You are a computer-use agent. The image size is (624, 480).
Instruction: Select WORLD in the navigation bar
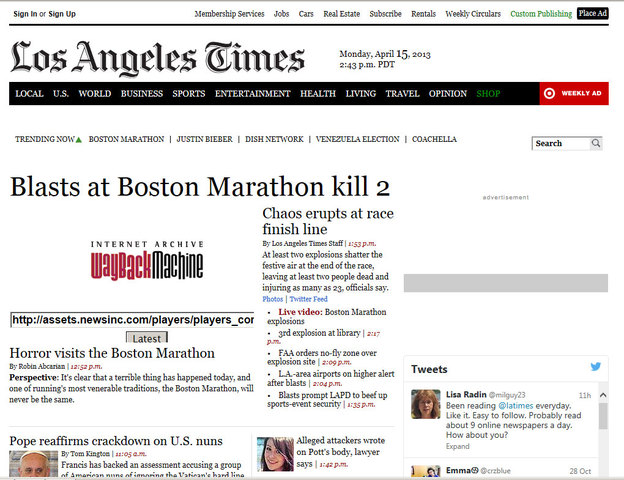[x=95, y=94]
